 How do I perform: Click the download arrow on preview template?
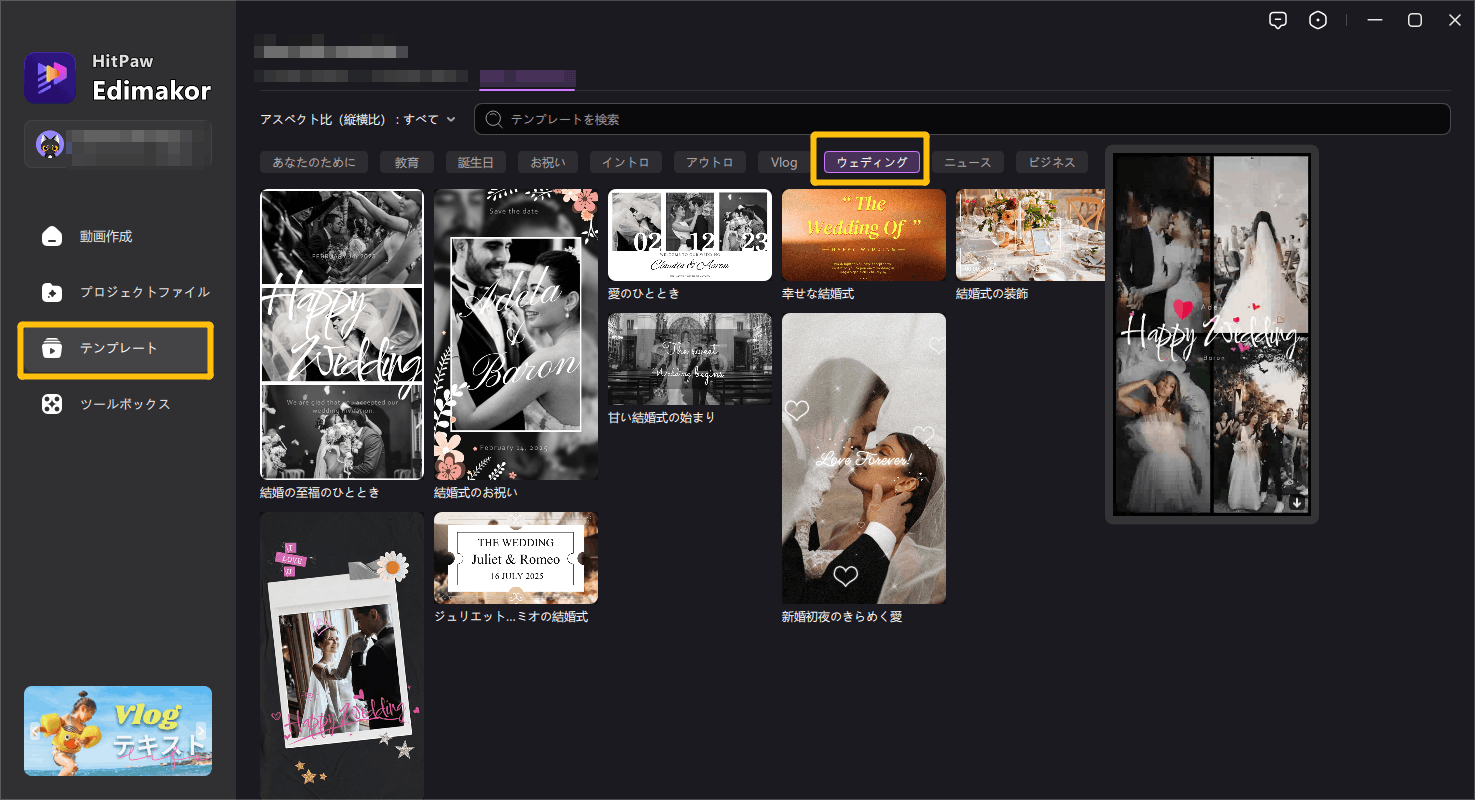(1297, 503)
